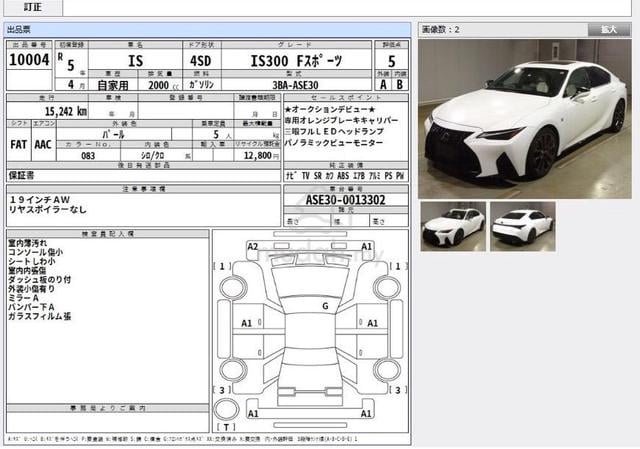Click the 拡大 enlarge button

(609, 29)
